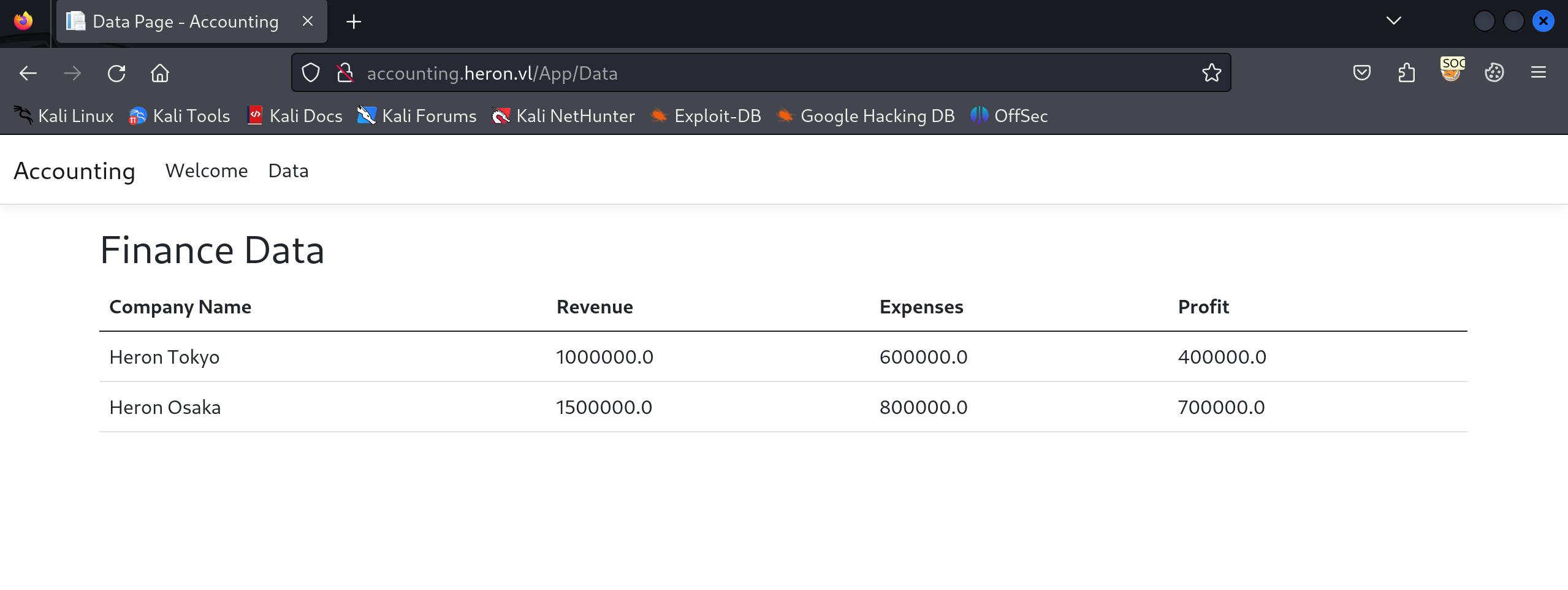The image size is (1568, 590).
Task: Go to the browser home page
Action: pyautogui.click(x=160, y=74)
